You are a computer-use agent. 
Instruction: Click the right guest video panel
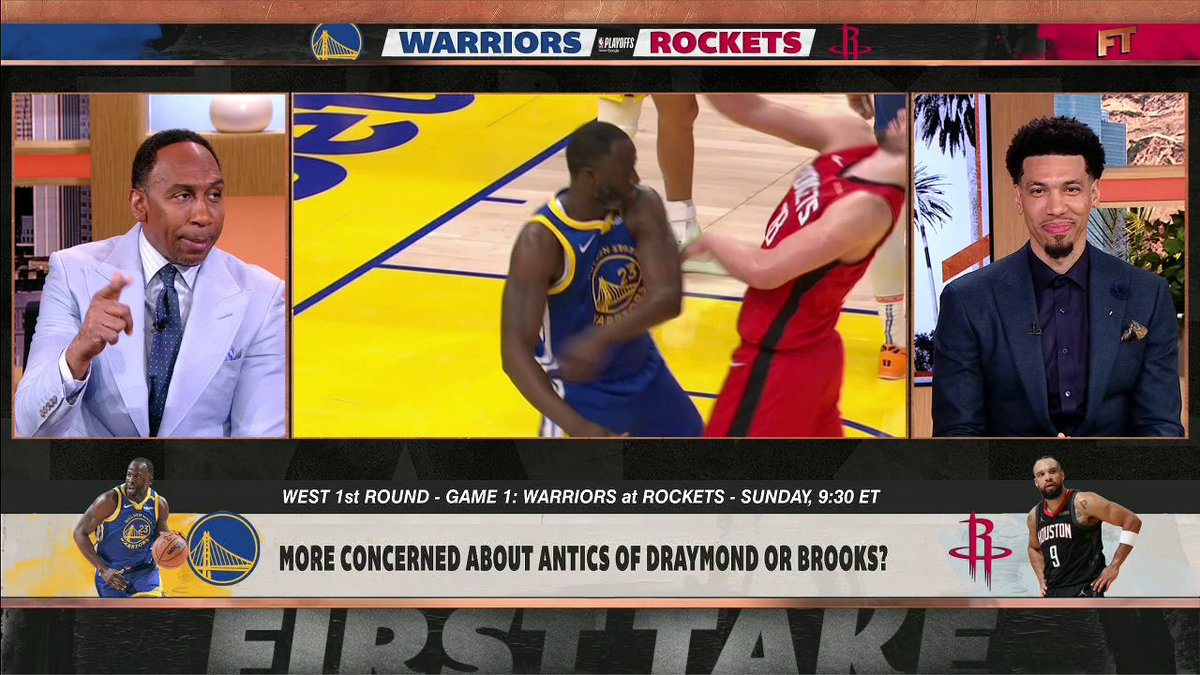(1049, 265)
